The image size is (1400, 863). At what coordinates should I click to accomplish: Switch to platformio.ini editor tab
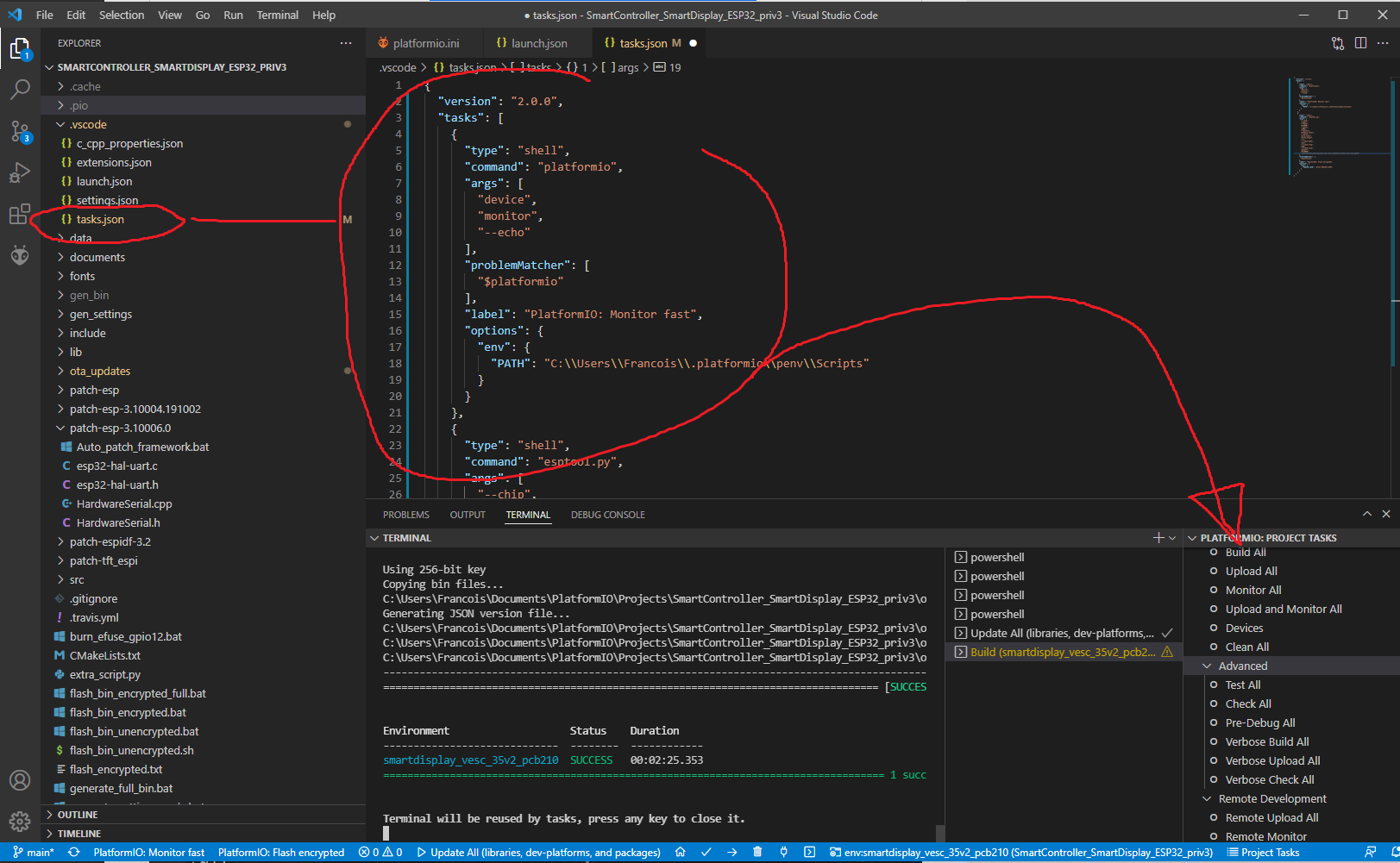425,43
